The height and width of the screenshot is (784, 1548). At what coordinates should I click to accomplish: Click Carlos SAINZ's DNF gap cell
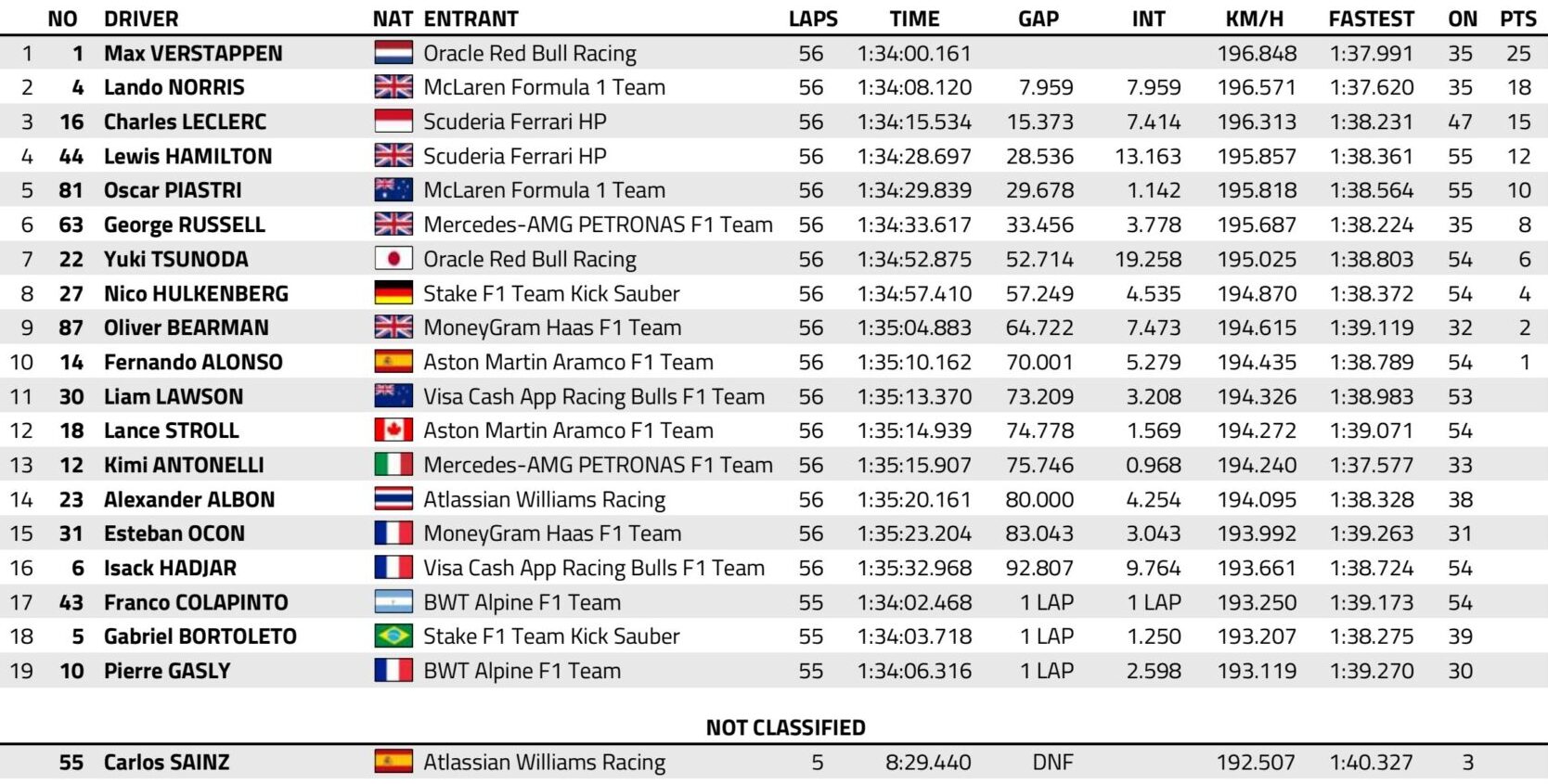point(1052,763)
